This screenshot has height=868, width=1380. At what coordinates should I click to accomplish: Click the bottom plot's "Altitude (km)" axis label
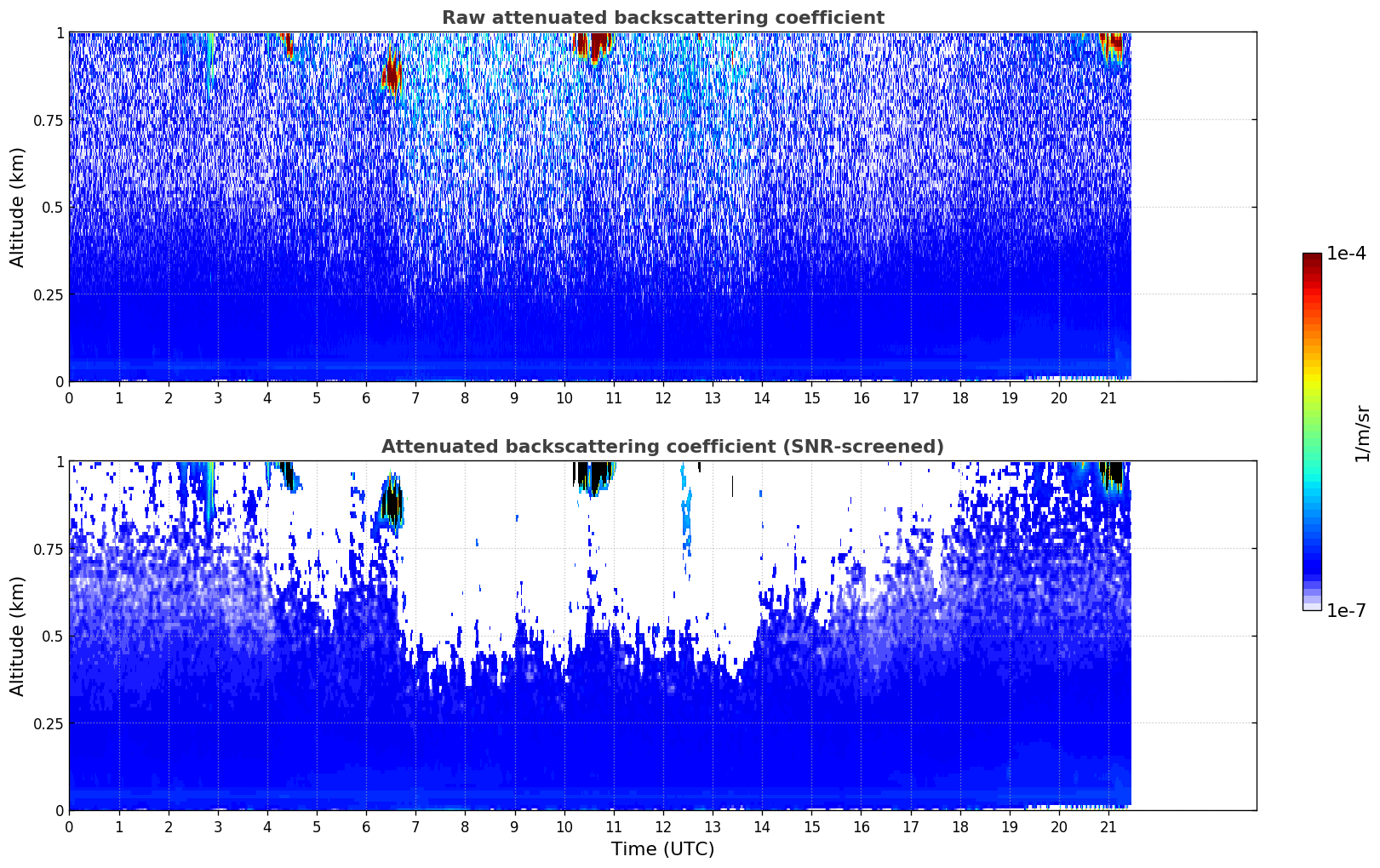click(x=18, y=636)
